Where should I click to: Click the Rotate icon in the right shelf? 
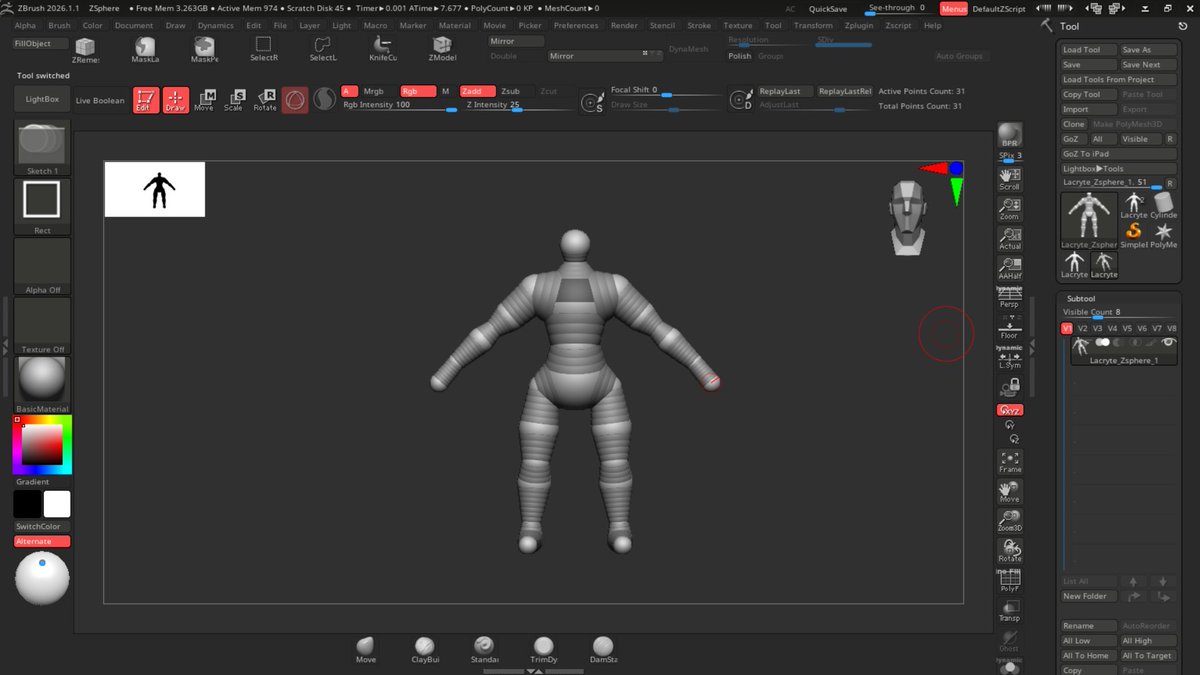coord(1010,550)
